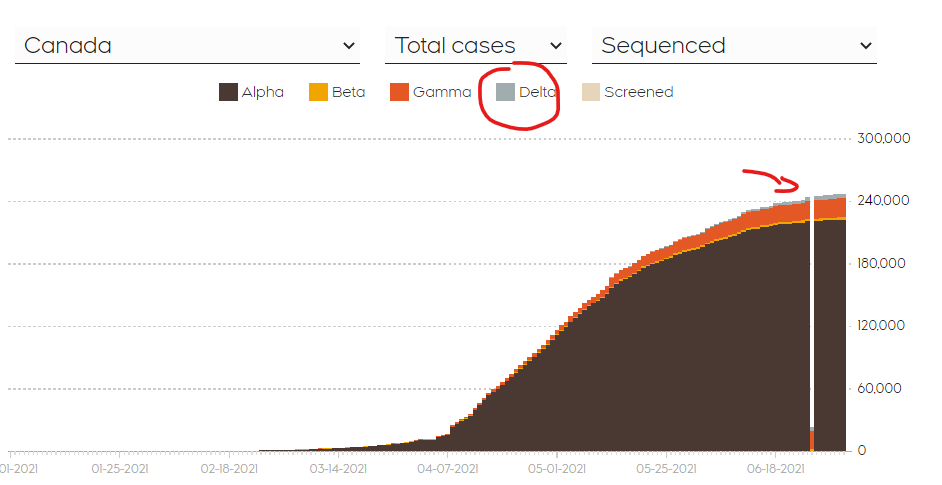This screenshot has width=942, height=485.
Task: Select the Delta legend text
Action: tap(537, 92)
